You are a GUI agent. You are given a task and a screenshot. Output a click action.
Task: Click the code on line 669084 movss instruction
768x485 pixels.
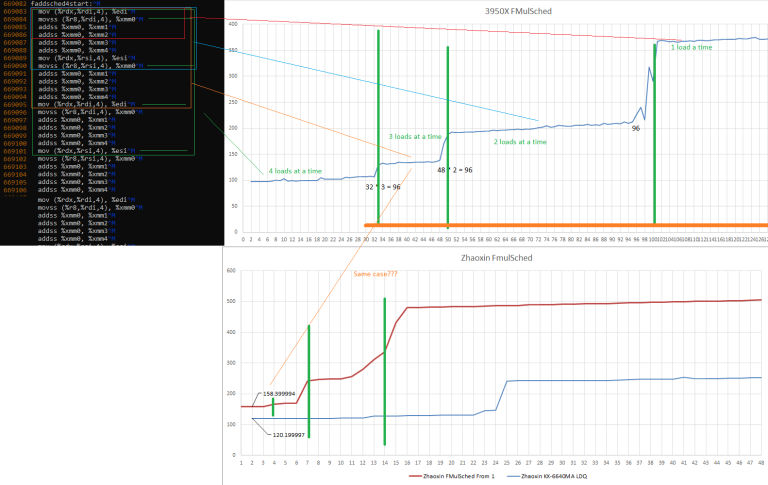tap(87, 19)
